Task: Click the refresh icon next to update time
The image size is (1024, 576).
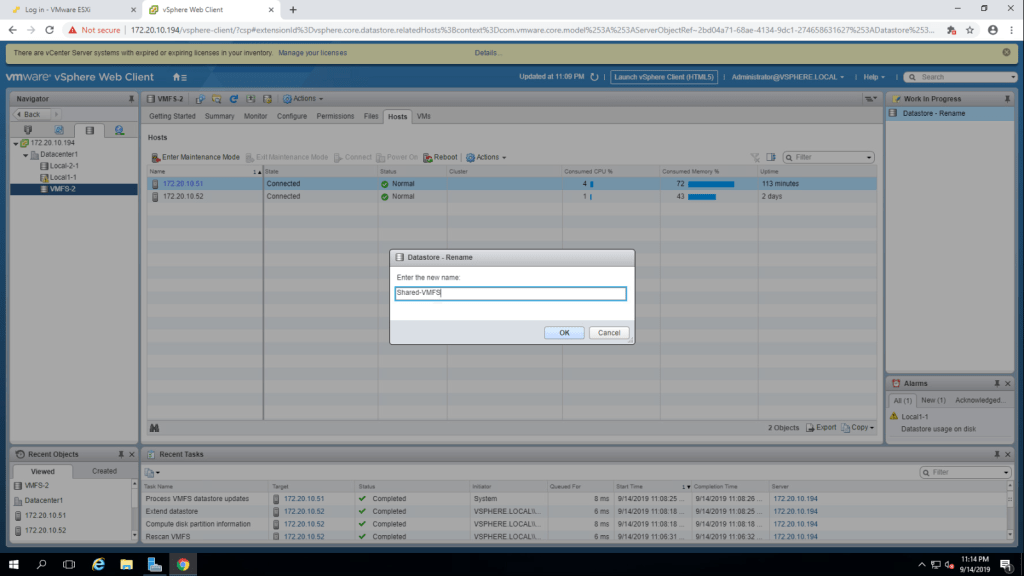Action: click(595, 77)
